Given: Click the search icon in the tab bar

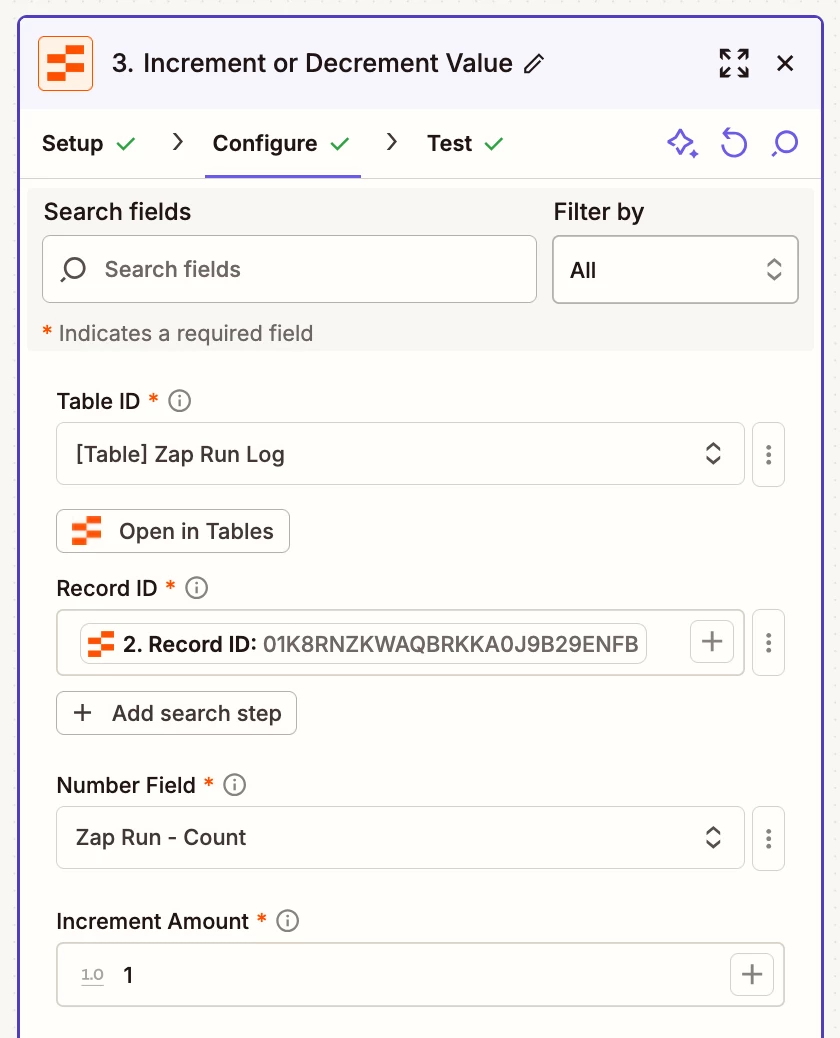Looking at the screenshot, I should coord(785,143).
